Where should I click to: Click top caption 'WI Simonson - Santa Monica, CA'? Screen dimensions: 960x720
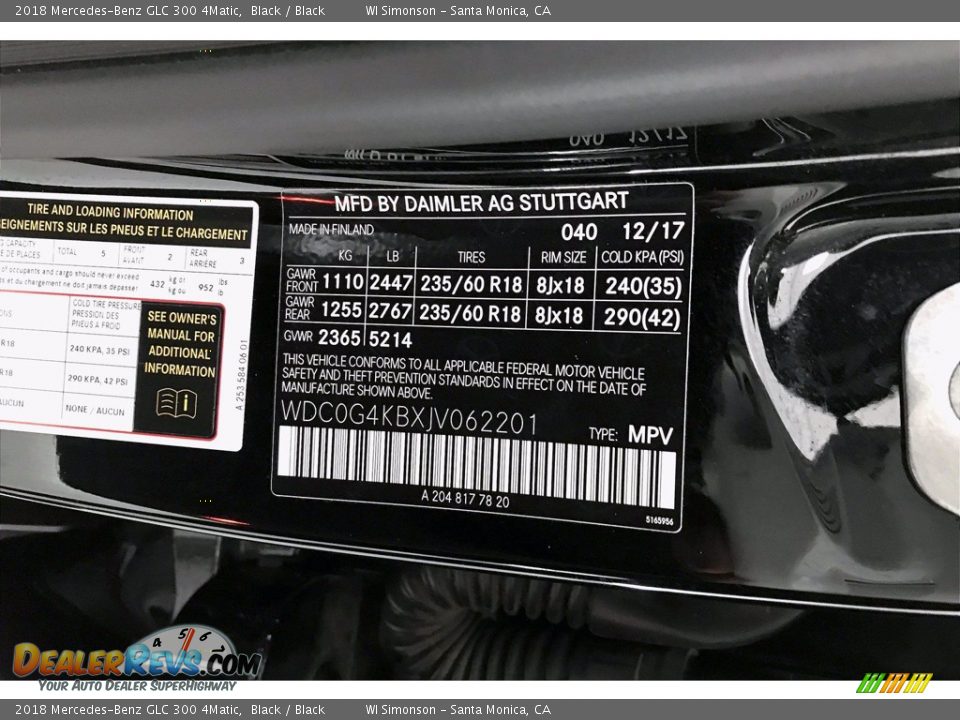458,10
